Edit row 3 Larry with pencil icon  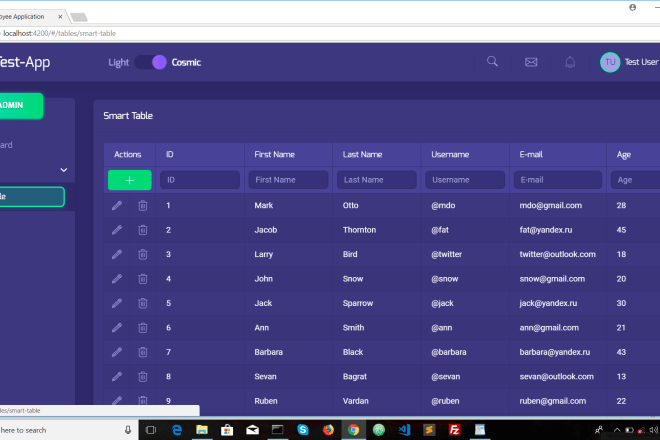pyautogui.click(x=117, y=254)
